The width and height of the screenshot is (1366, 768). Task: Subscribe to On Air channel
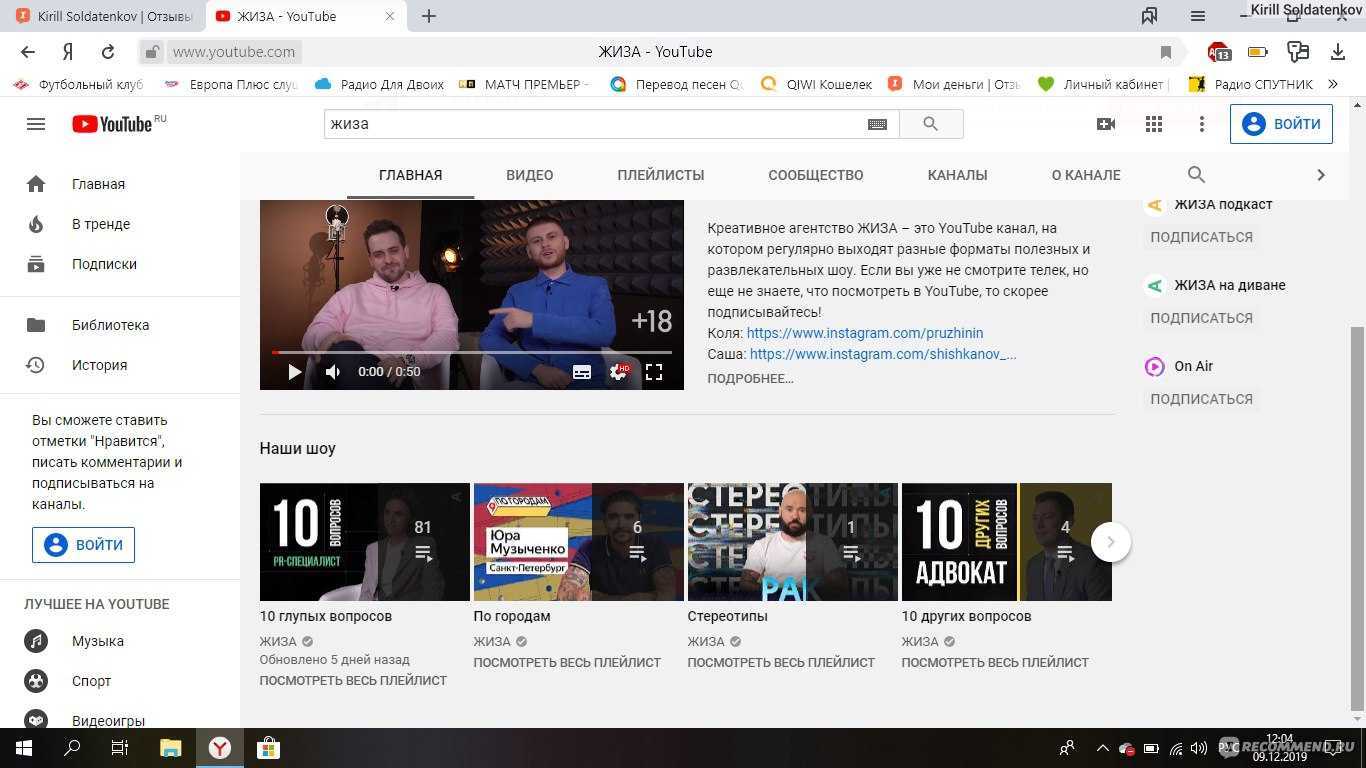click(1201, 399)
